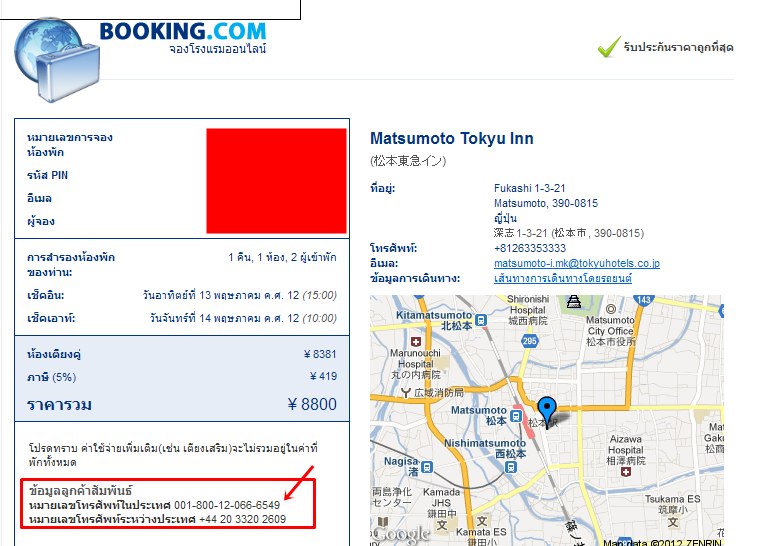Click the blue hotel location pin on map

coord(547,411)
